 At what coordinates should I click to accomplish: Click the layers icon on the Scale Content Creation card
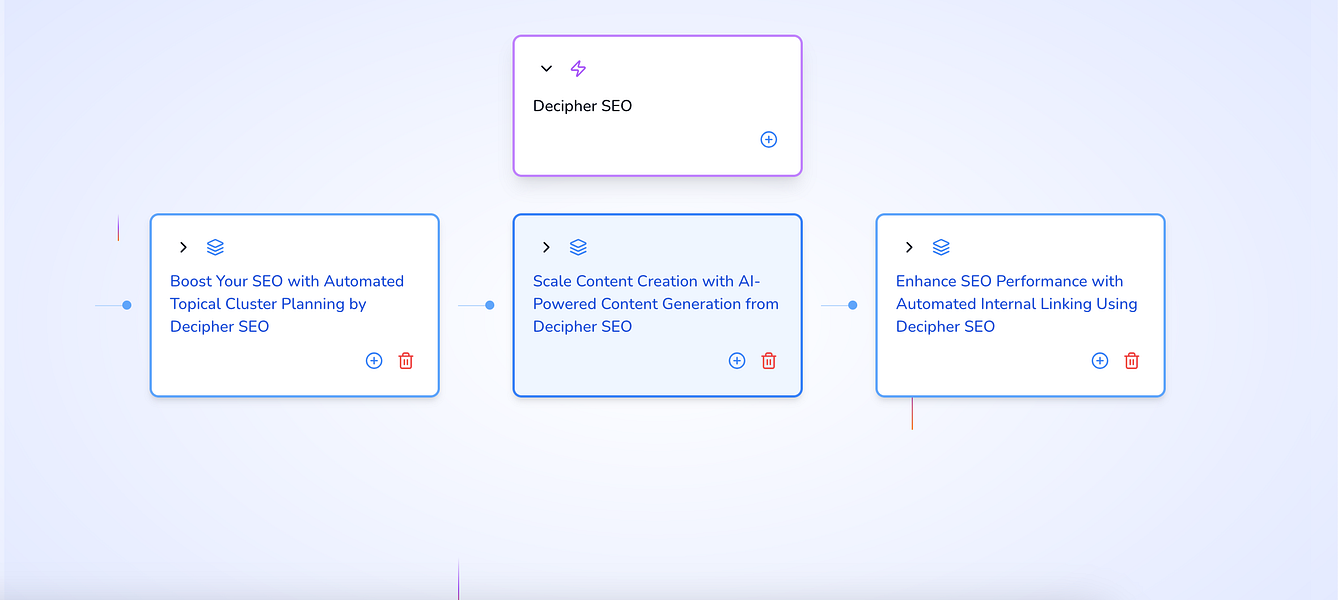coord(578,247)
